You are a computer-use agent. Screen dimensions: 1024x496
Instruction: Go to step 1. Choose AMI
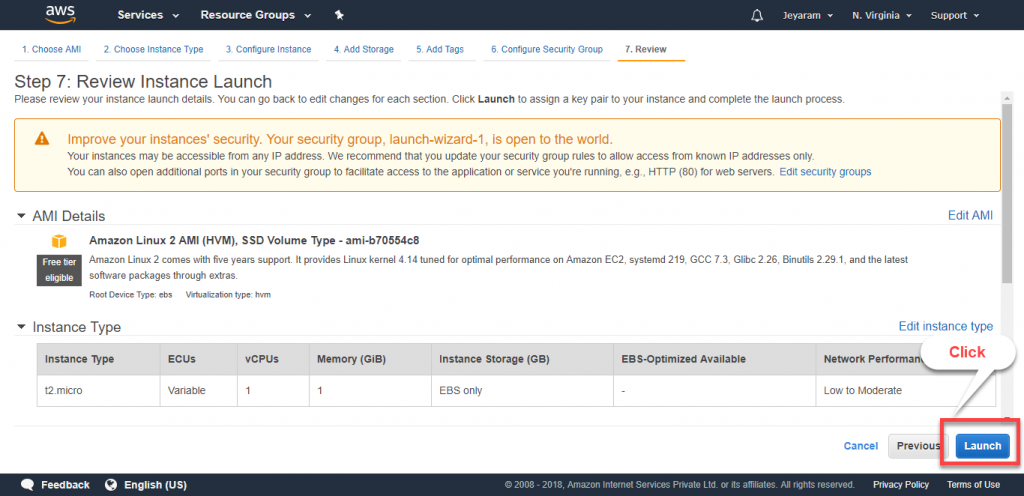click(x=52, y=50)
